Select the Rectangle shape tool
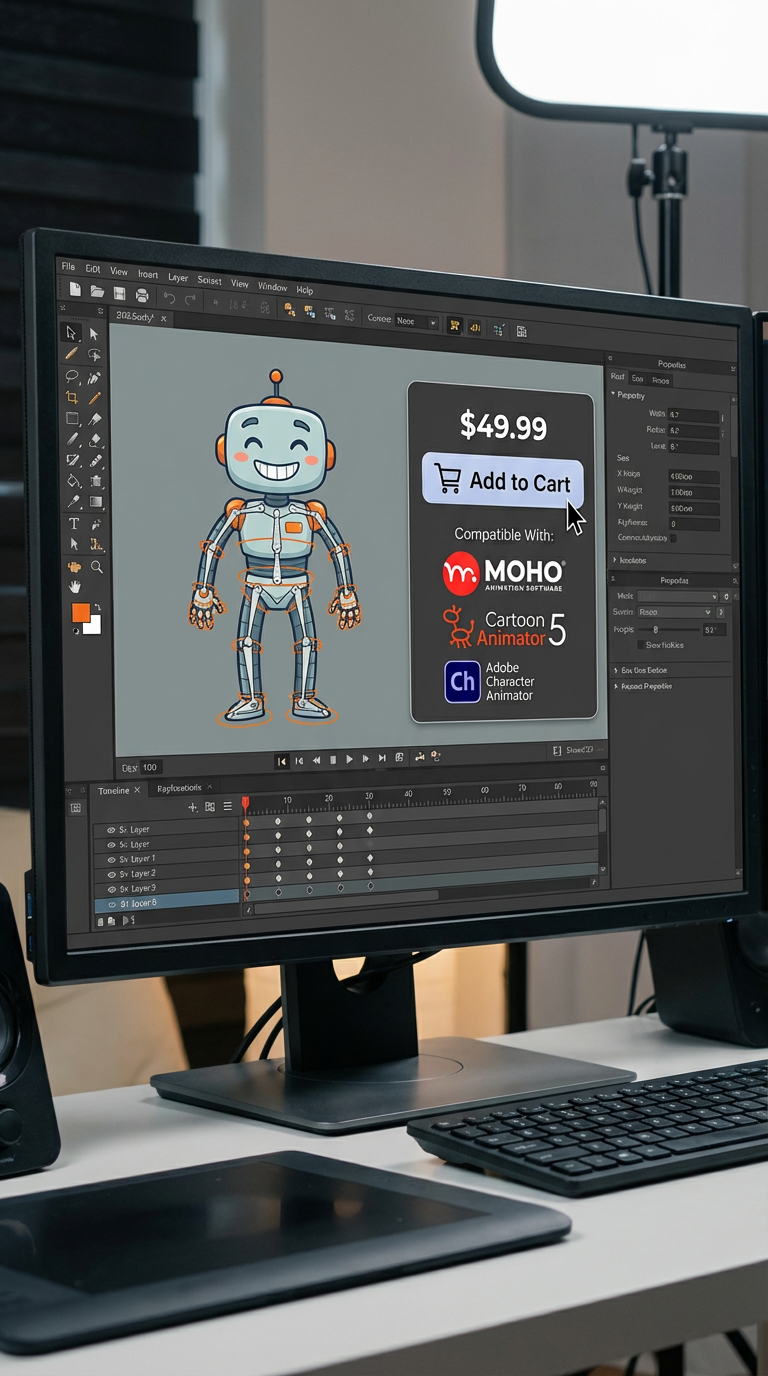The image size is (768, 1376). pos(72,418)
